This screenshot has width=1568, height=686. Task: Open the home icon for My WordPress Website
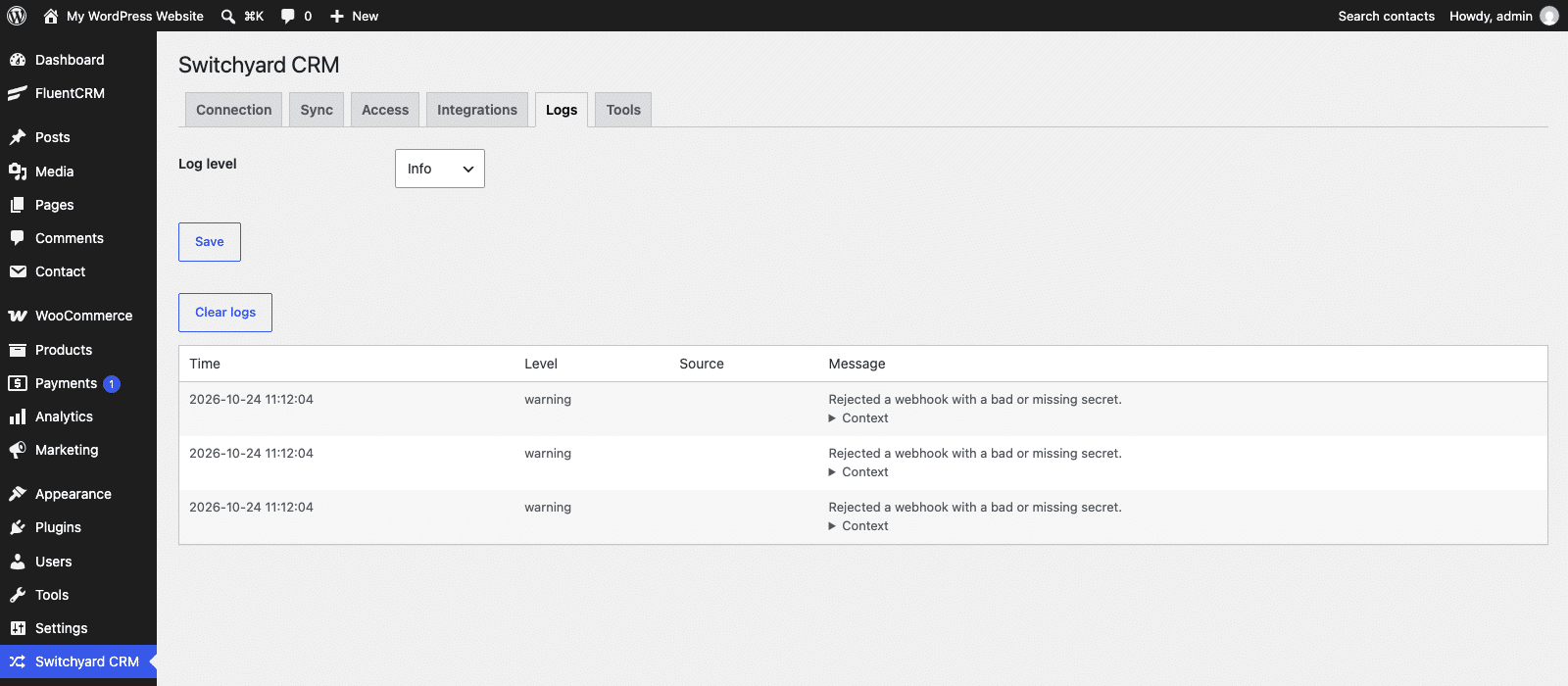coord(51,16)
